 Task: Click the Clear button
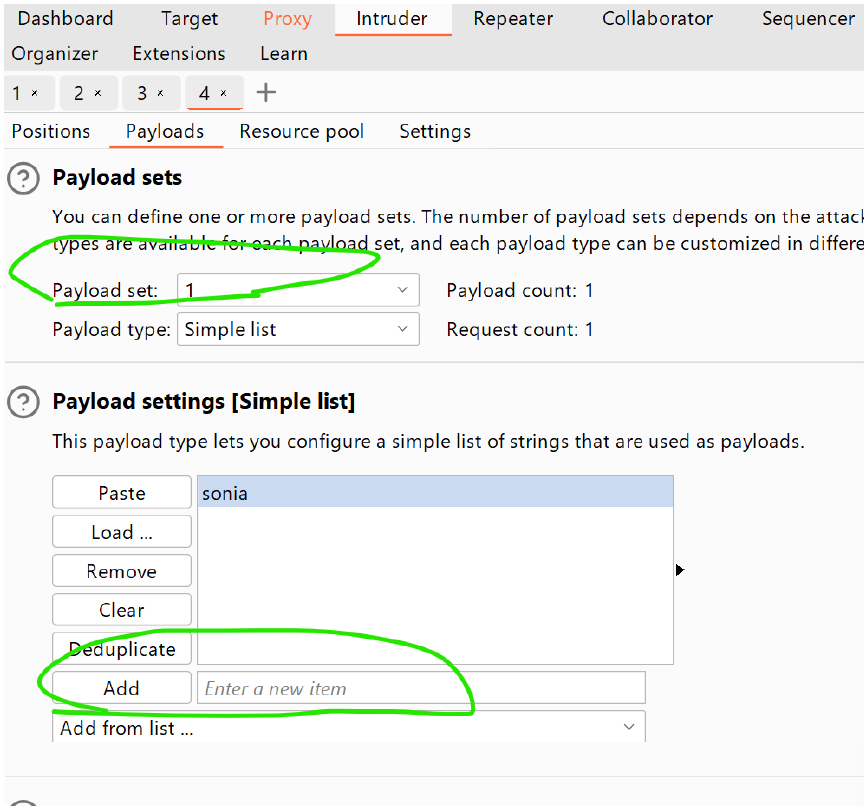coord(122,610)
